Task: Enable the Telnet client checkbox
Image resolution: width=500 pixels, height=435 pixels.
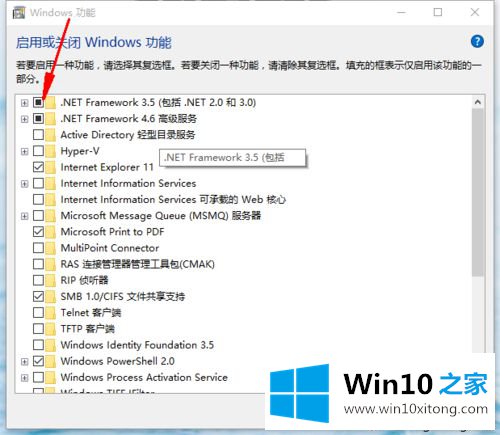Action: (x=38, y=313)
